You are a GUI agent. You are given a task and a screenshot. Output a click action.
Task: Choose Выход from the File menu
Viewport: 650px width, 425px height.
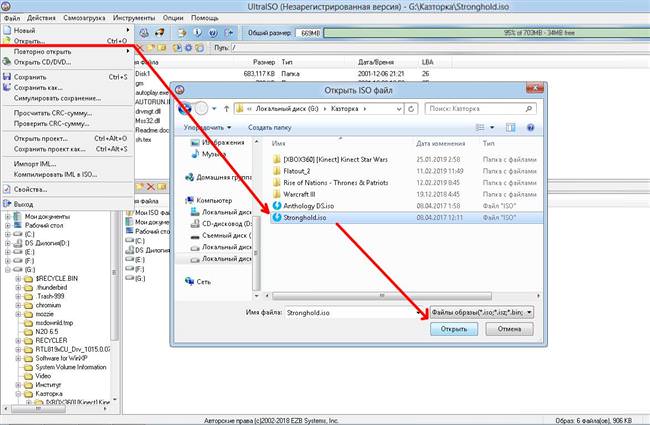pyautogui.click(x=68, y=204)
